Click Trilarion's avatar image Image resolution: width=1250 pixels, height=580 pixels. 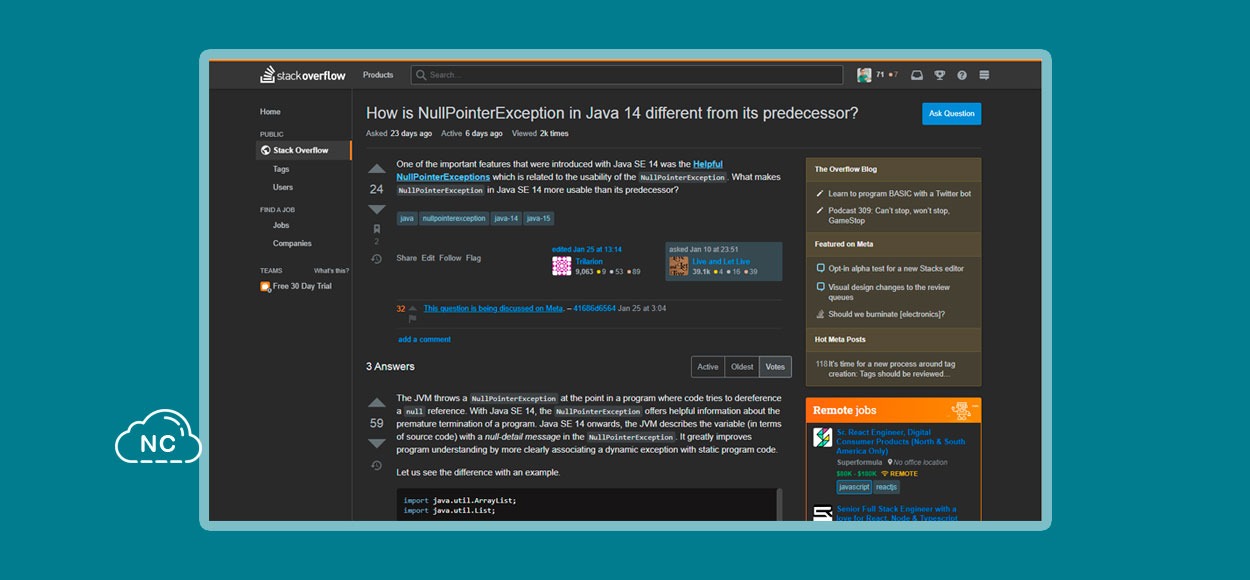(562, 266)
